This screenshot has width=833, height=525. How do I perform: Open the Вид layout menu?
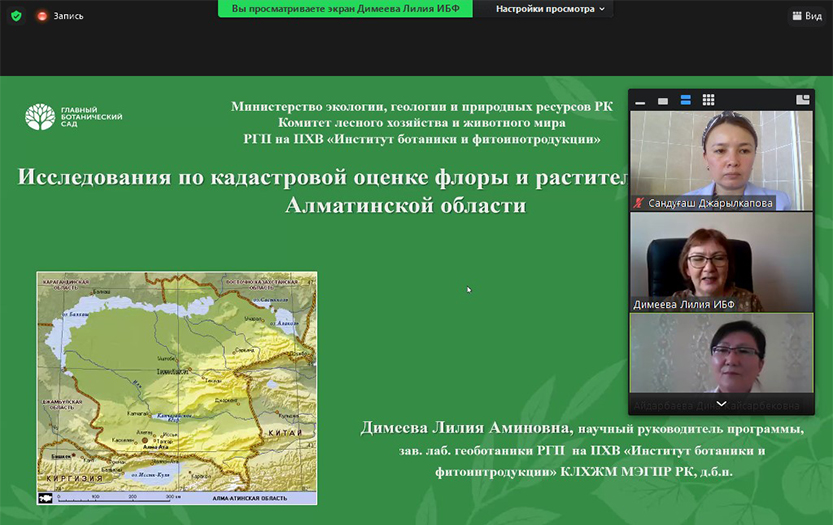(x=806, y=16)
